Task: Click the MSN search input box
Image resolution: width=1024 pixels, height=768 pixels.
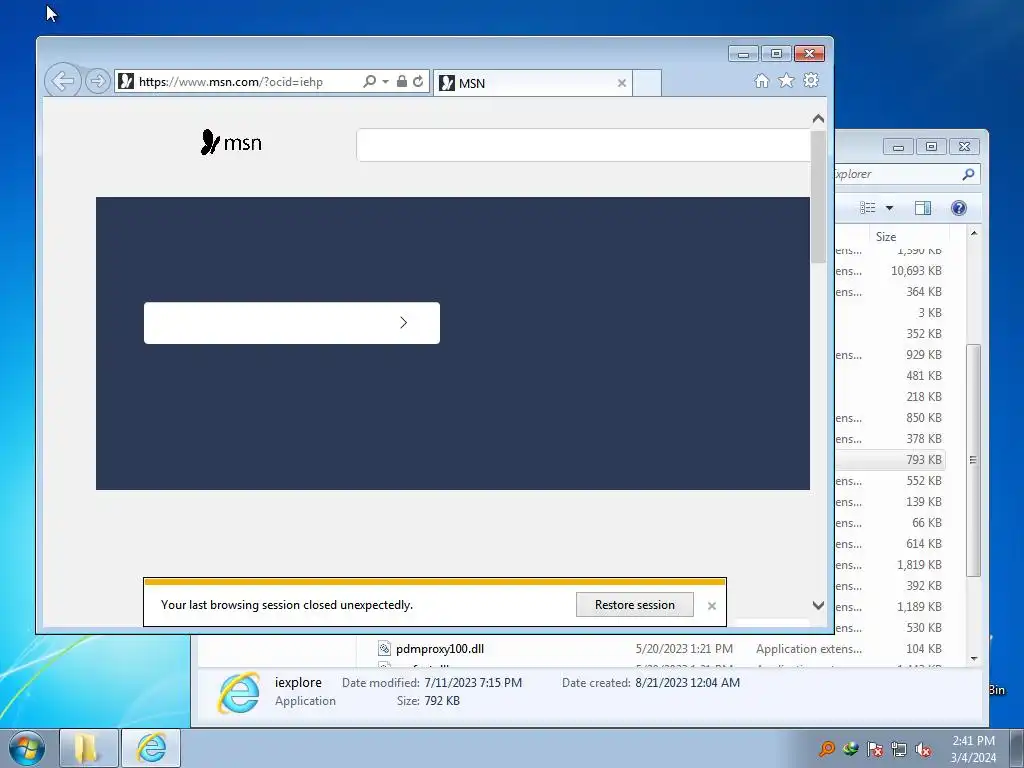Action: pos(583,145)
